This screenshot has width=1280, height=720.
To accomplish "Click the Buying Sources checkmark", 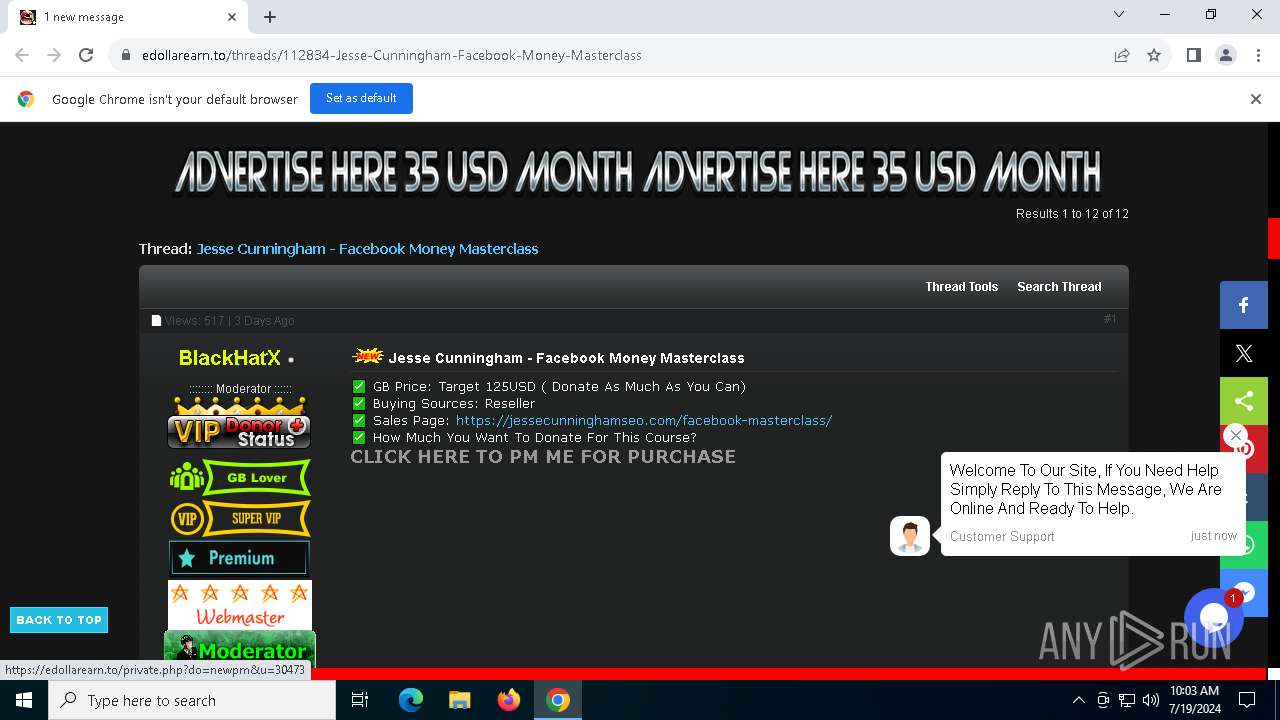I will 359,403.
